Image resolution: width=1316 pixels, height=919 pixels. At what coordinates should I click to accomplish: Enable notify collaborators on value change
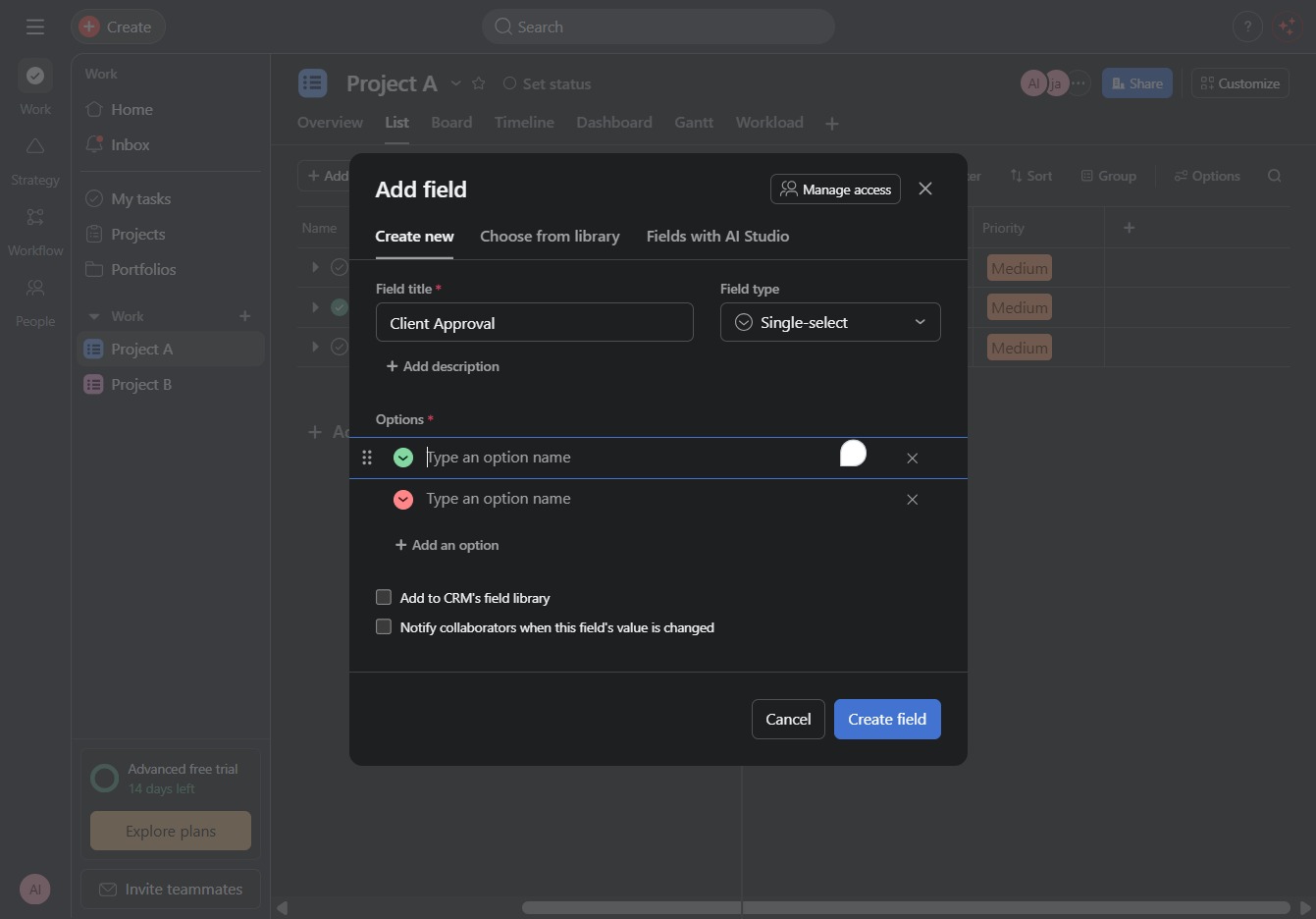[384, 626]
